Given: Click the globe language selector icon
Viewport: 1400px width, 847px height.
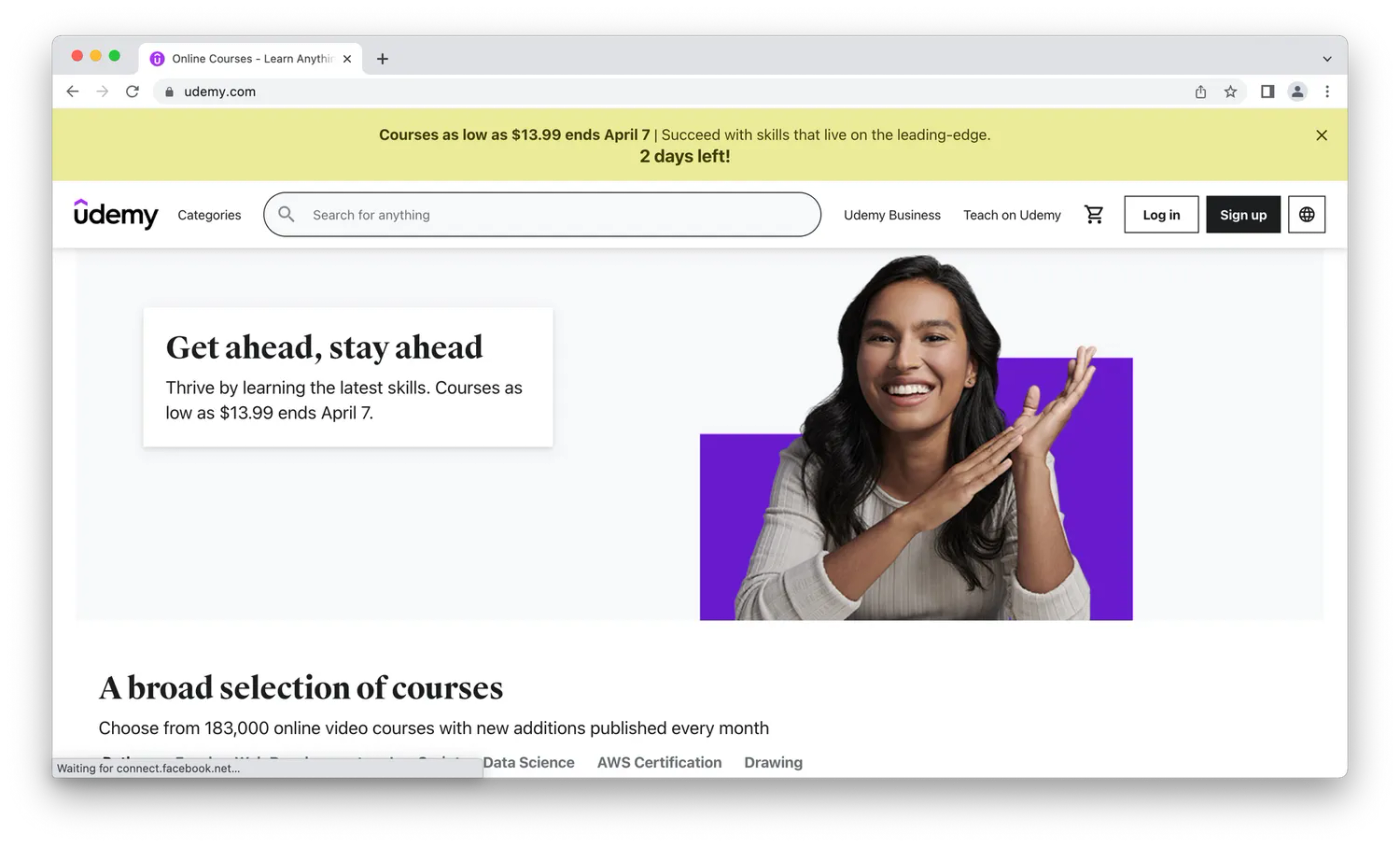Looking at the screenshot, I should [1306, 214].
